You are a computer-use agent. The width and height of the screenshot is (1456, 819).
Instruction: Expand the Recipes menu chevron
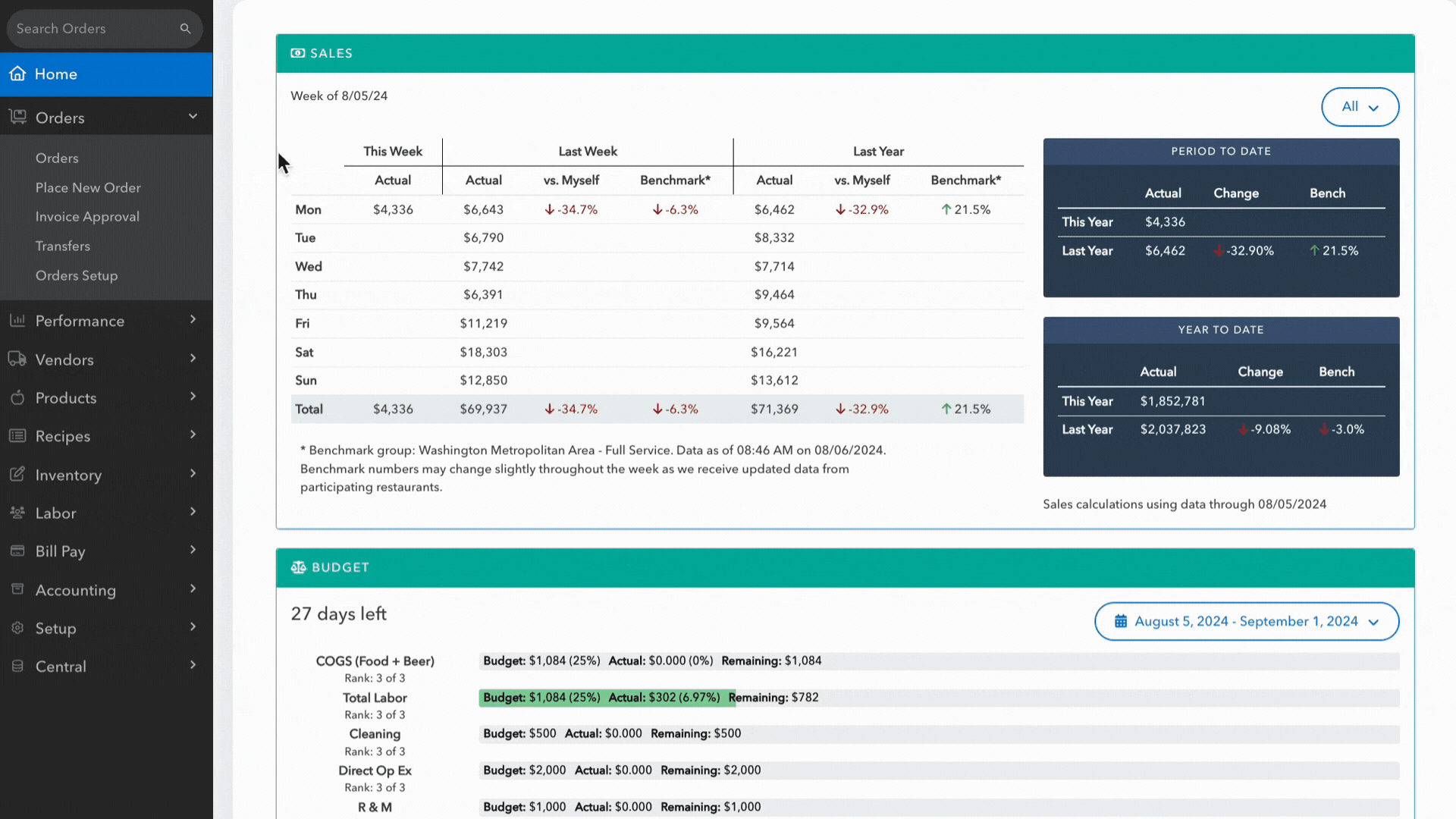(x=193, y=435)
